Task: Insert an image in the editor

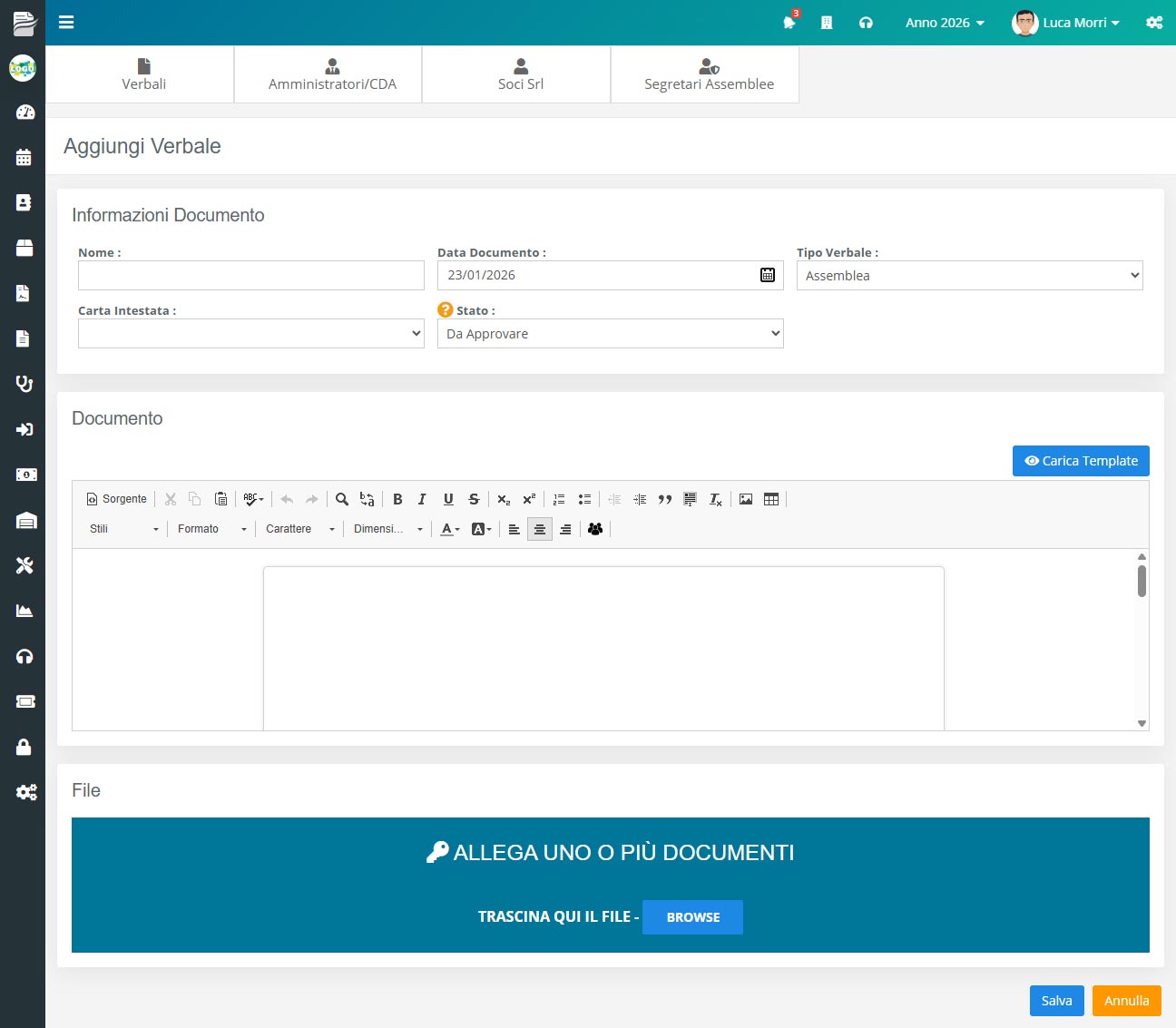Action: (x=746, y=499)
